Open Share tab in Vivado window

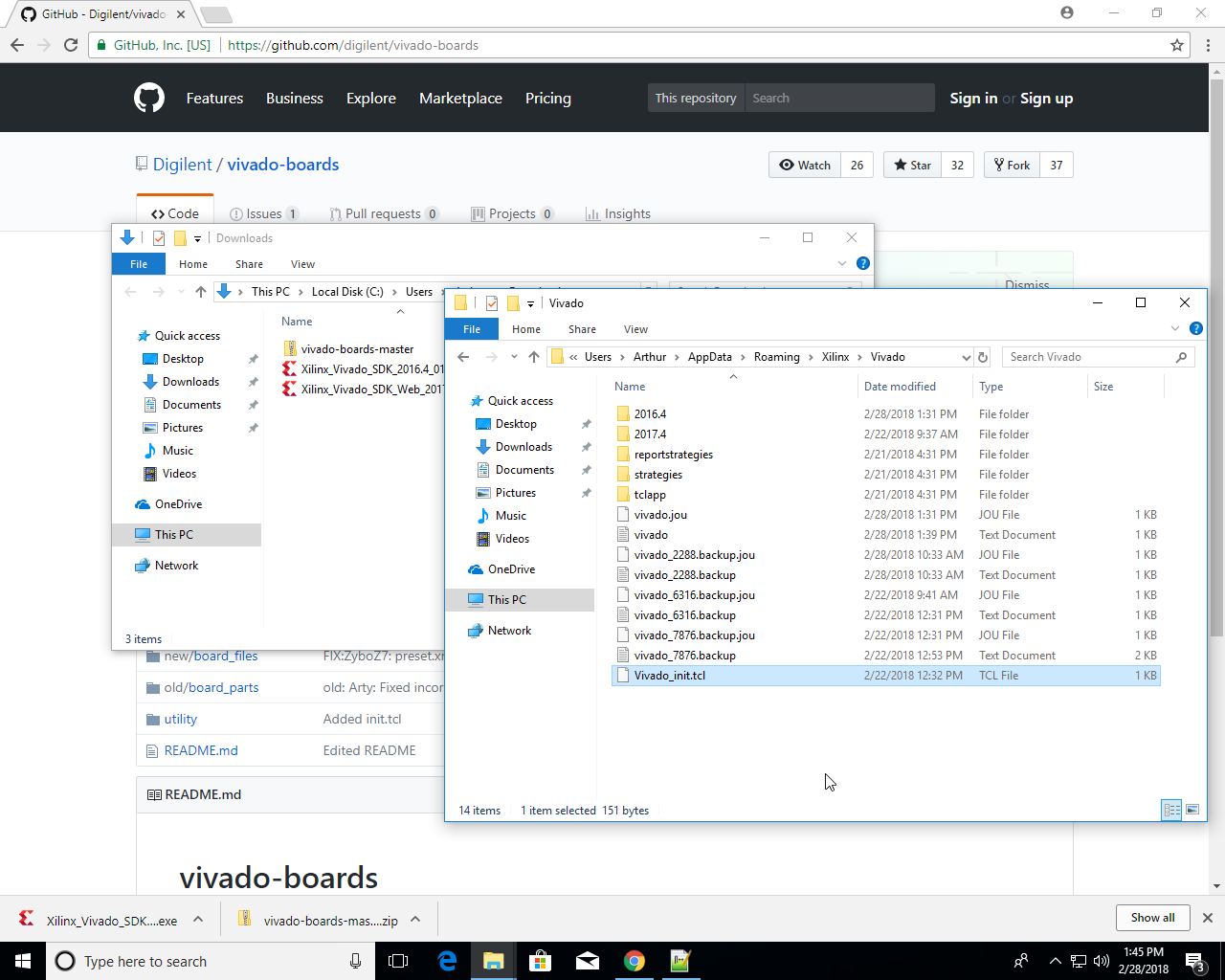pyautogui.click(x=582, y=329)
